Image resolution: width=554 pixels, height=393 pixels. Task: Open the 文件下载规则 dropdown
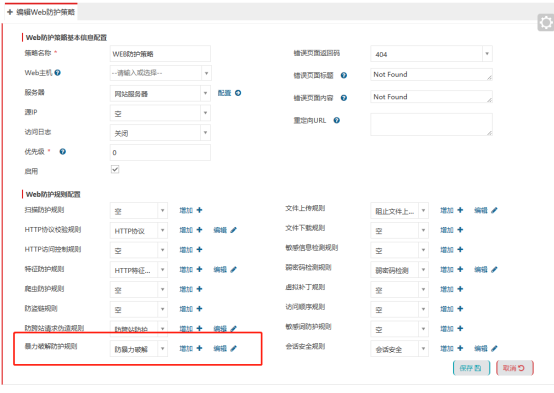click(x=400, y=231)
